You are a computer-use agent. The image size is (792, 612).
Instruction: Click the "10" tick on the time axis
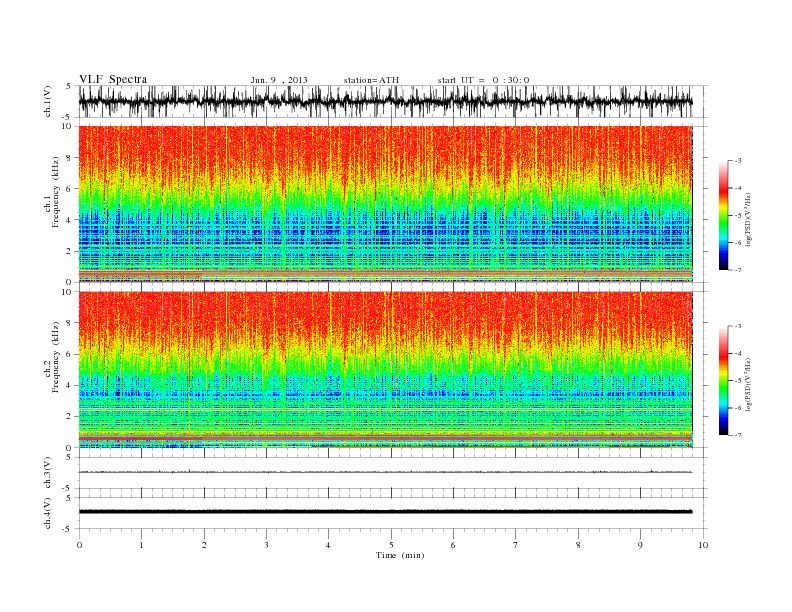pos(703,545)
